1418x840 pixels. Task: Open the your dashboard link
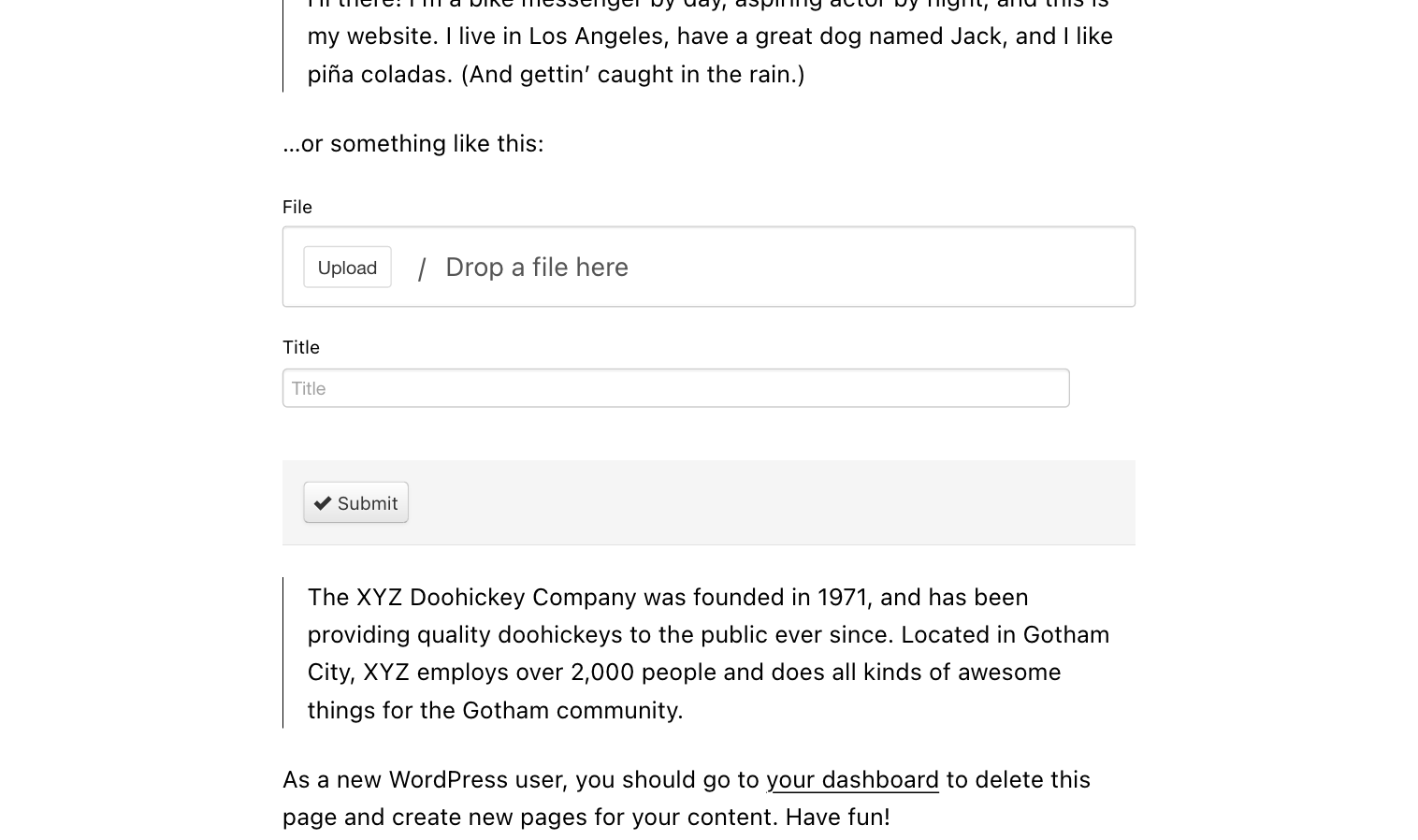pyautogui.click(x=852, y=779)
